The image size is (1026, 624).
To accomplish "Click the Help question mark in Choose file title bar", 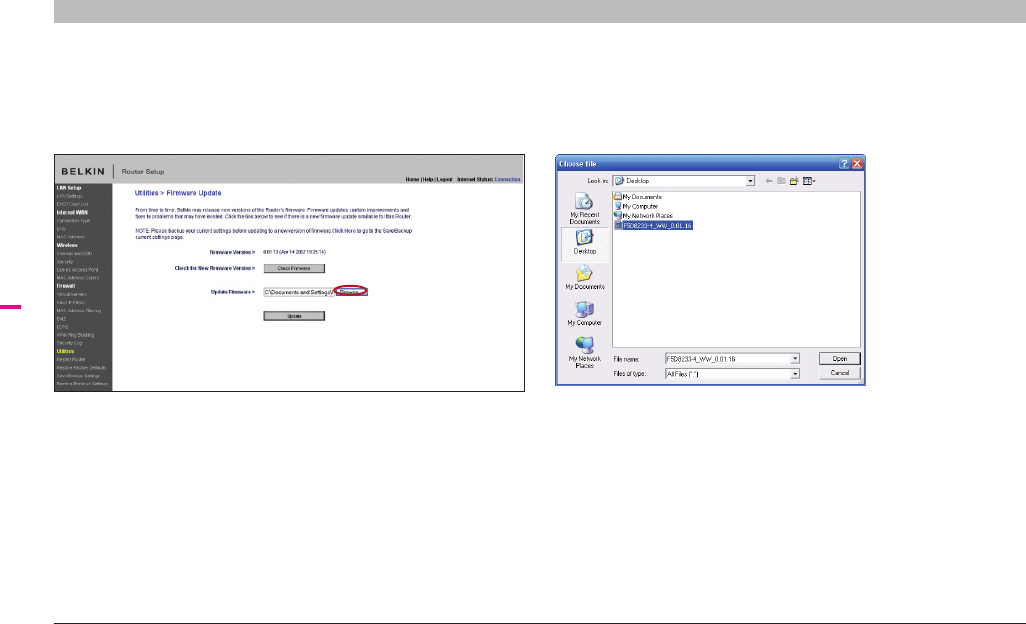I will click(844, 164).
